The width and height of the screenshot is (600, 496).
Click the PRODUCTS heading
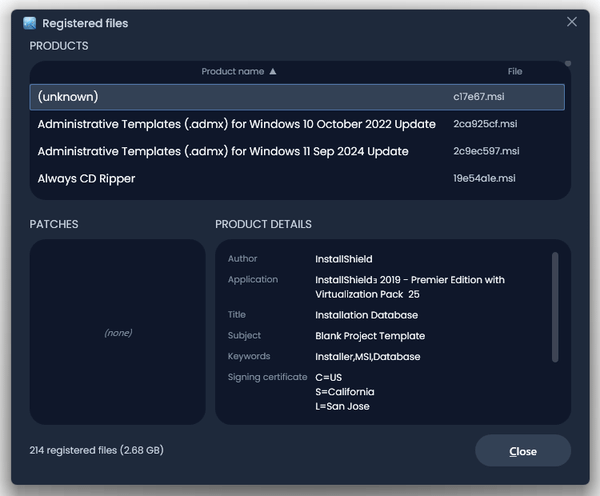pos(59,46)
